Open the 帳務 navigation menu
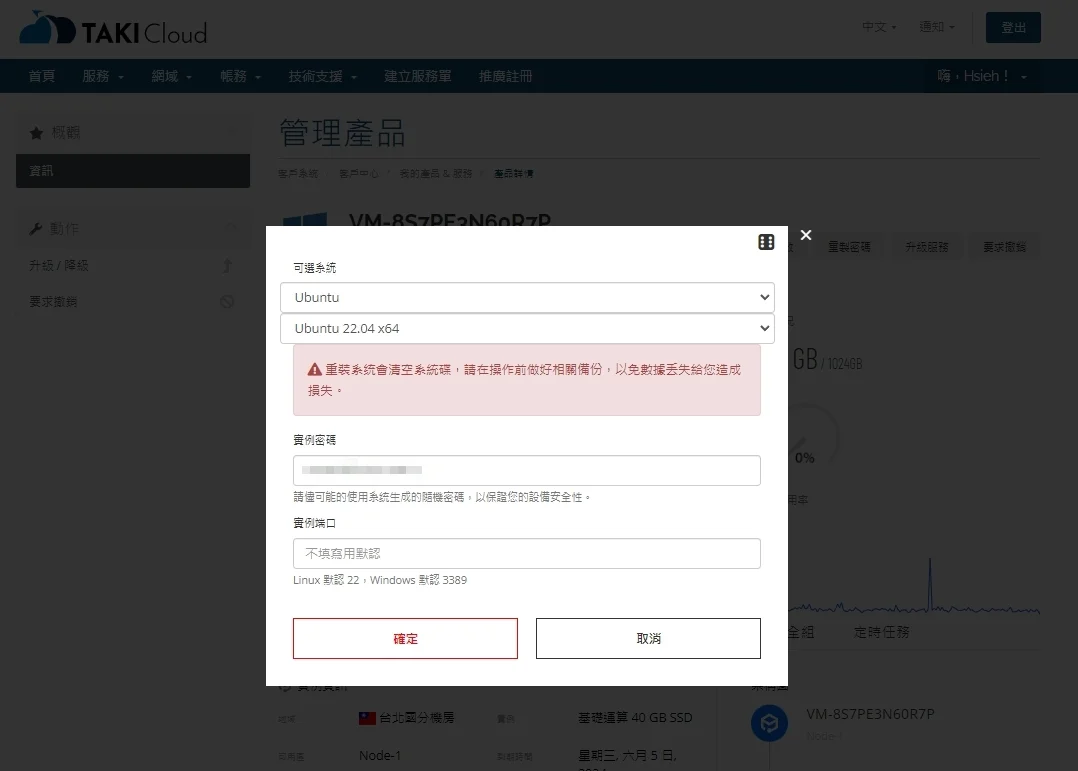Image resolution: width=1078 pixels, height=771 pixels. click(x=240, y=76)
